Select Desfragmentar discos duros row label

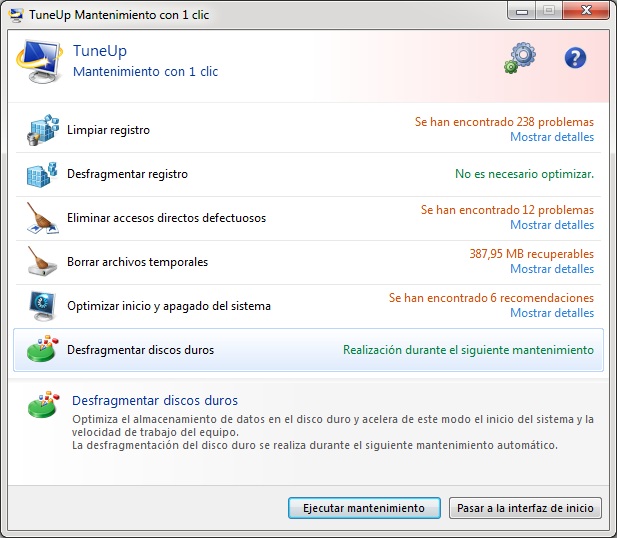coord(140,350)
